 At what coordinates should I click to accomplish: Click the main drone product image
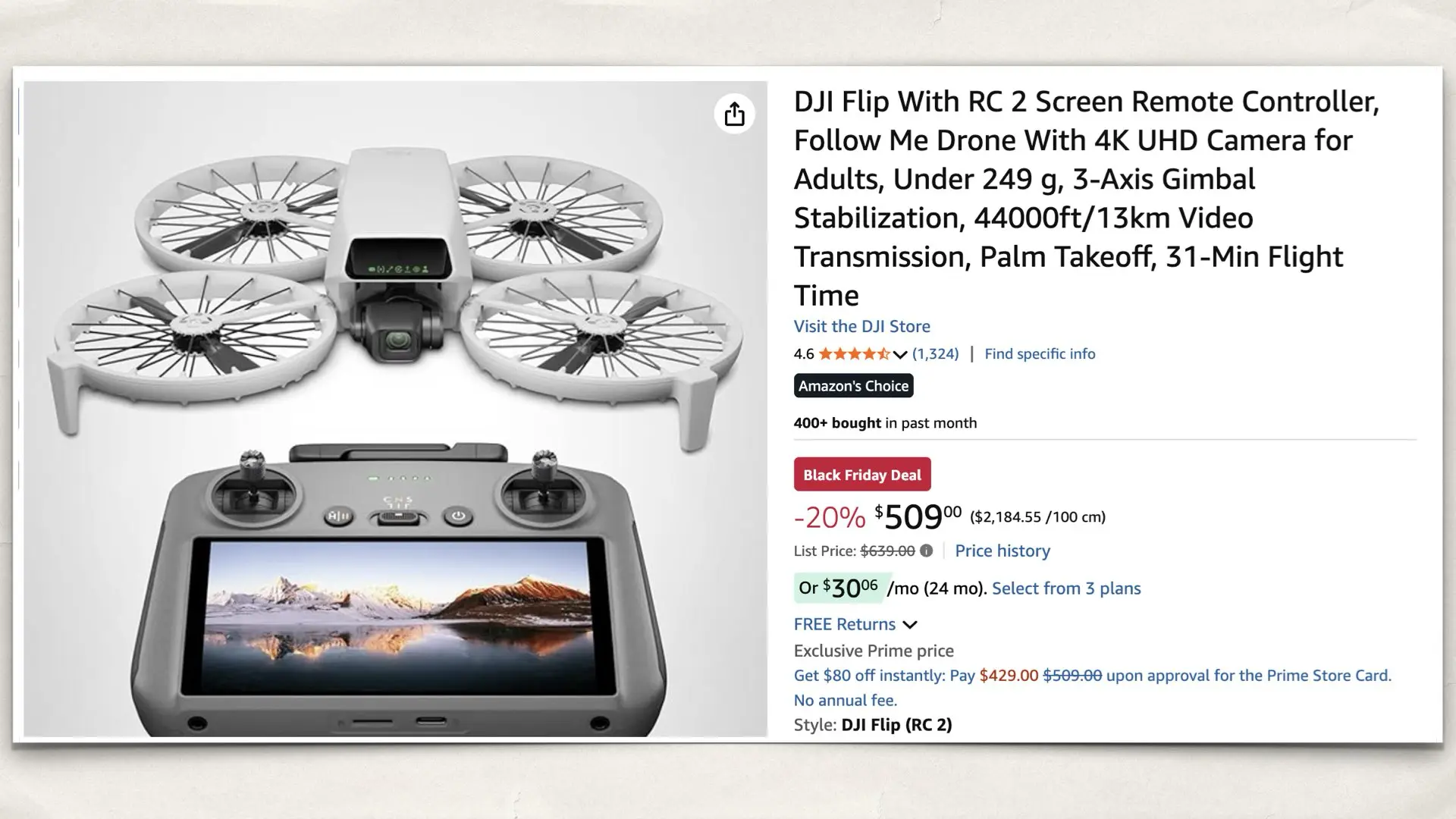[x=394, y=303]
